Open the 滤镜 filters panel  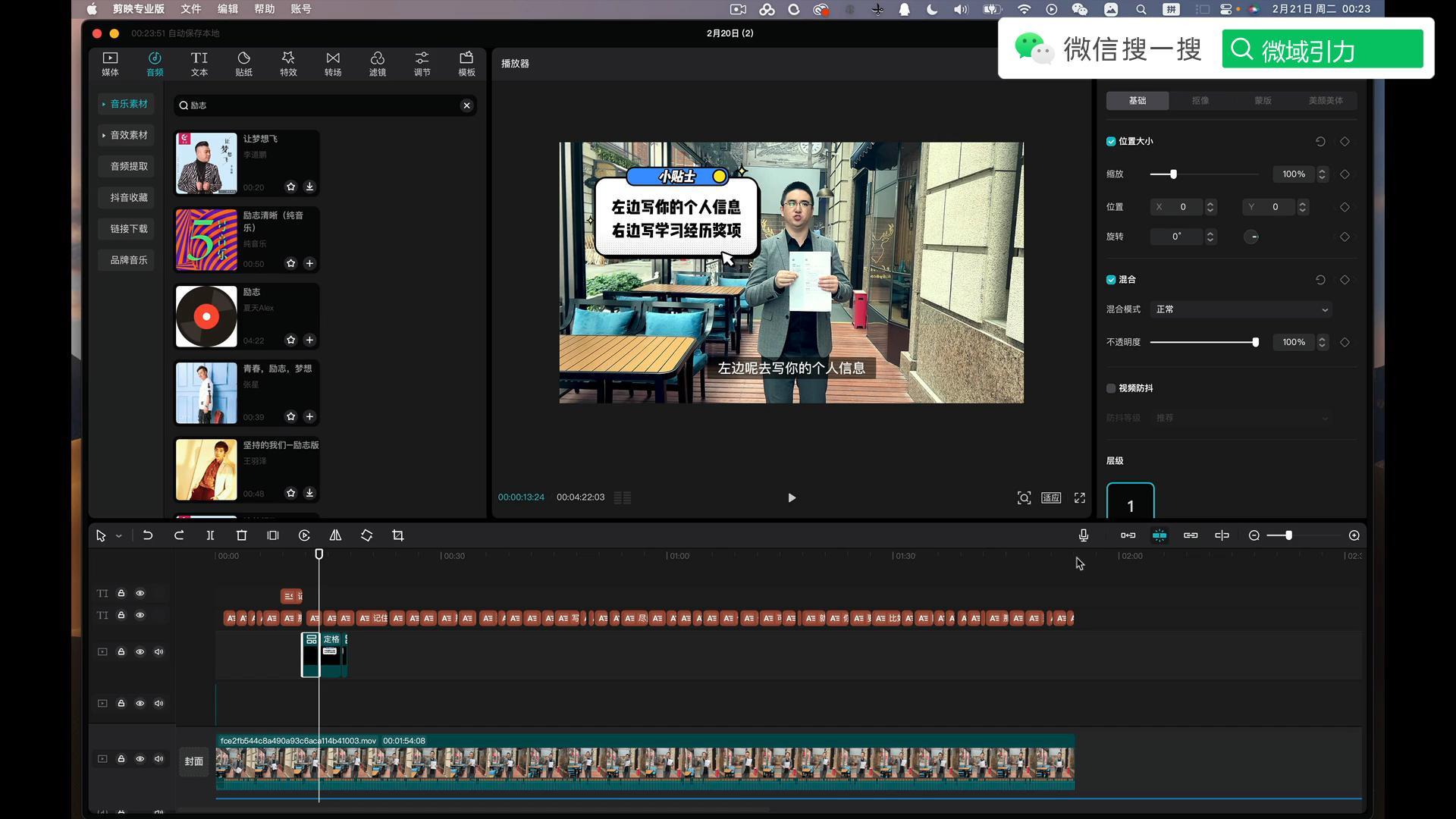(x=378, y=64)
